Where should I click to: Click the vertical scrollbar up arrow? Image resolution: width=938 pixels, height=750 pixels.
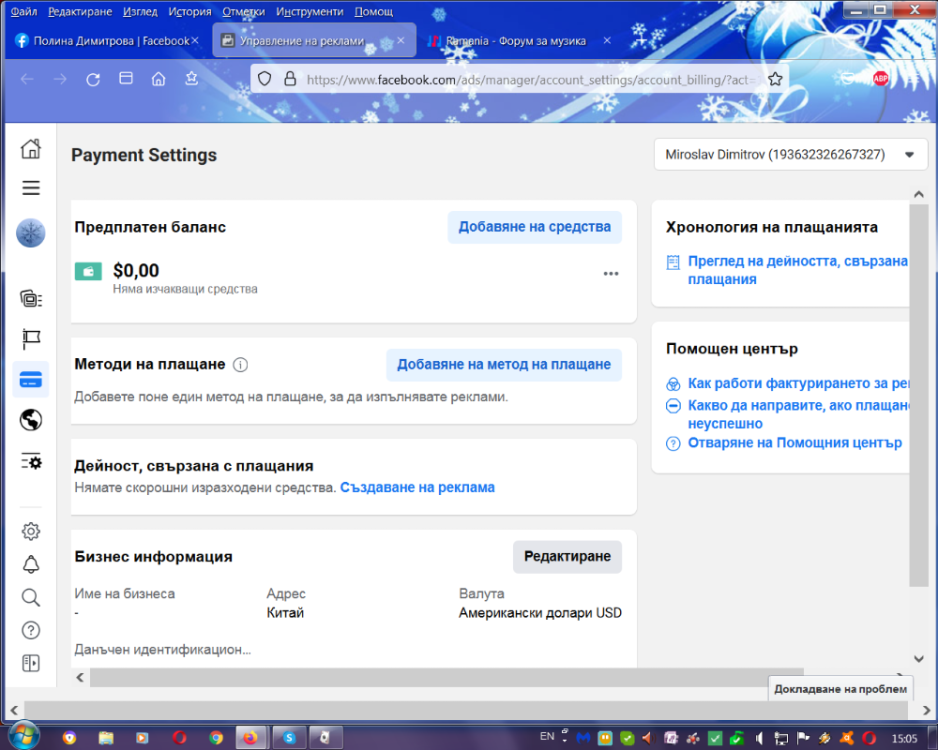[919, 194]
